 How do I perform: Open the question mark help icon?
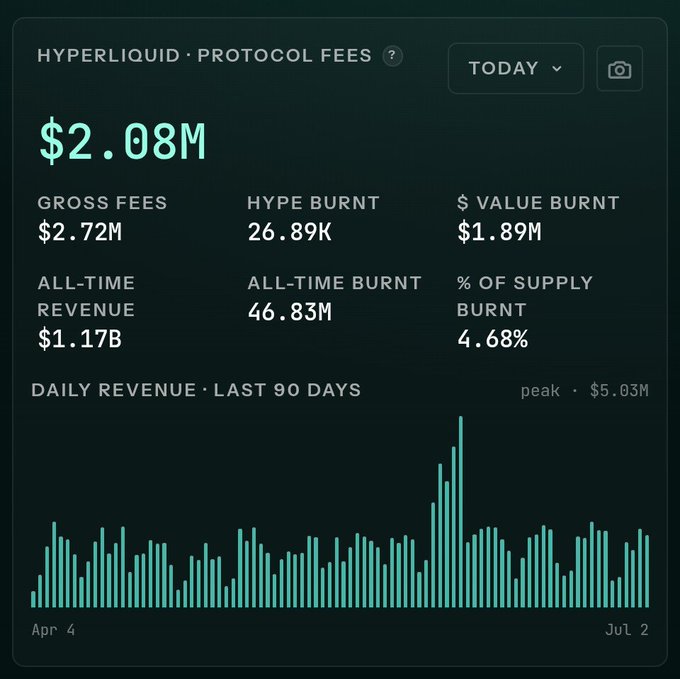392,56
